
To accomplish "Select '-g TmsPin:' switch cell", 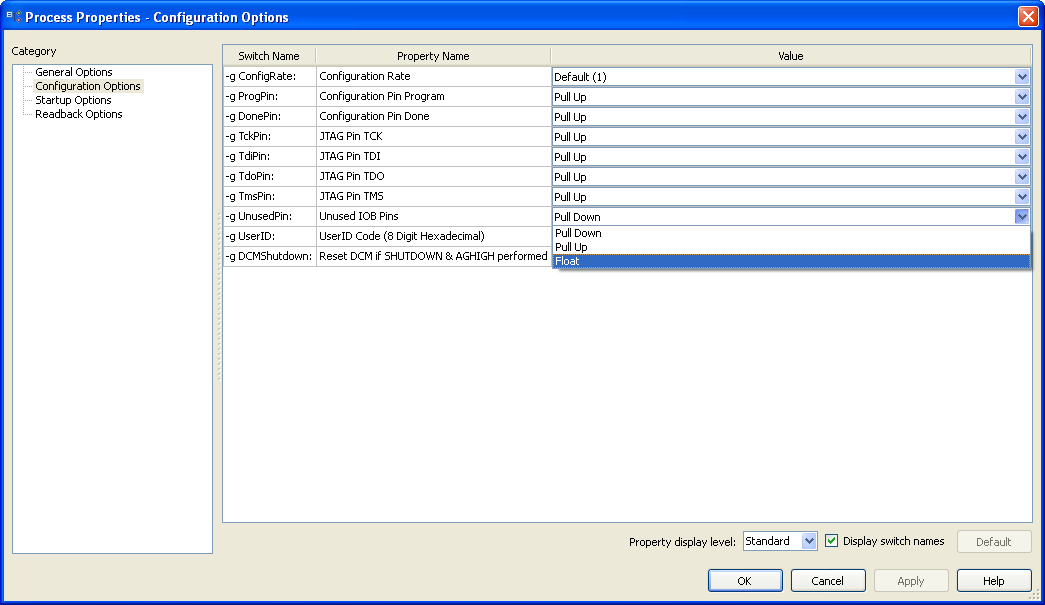I will tap(269, 196).
